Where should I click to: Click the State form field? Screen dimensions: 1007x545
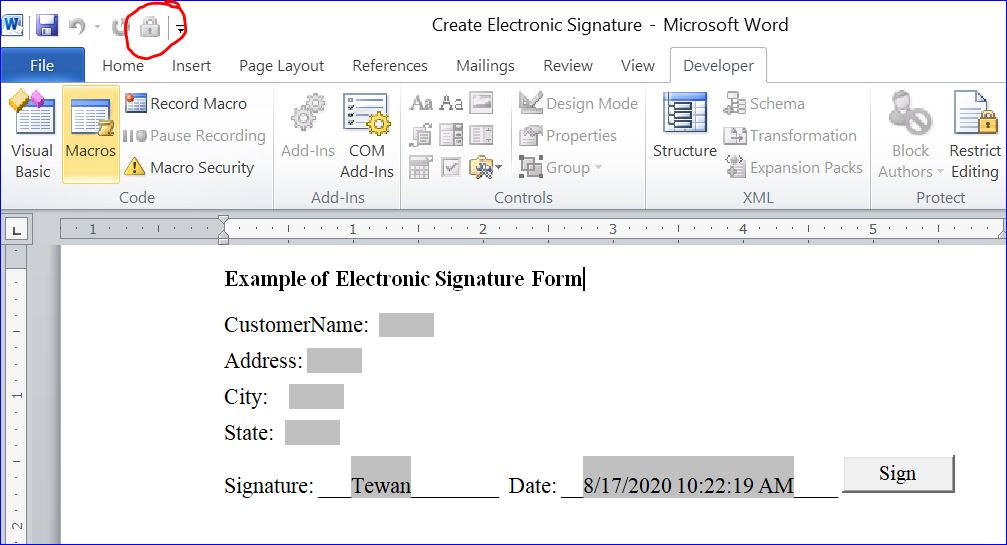(x=312, y=433)
